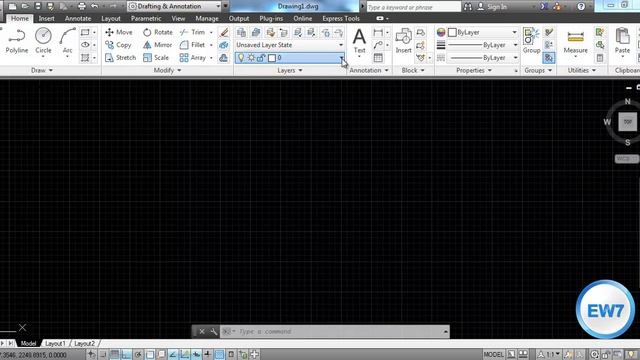Screen dimensions: 640x360
Task: Activate the Move command
Action: 119,32
